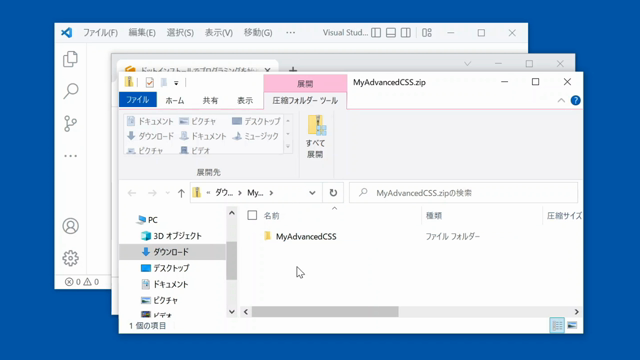
Task: Expand ダウ... breadcrumb chevron in address bar
Action: tap(240, 193)
